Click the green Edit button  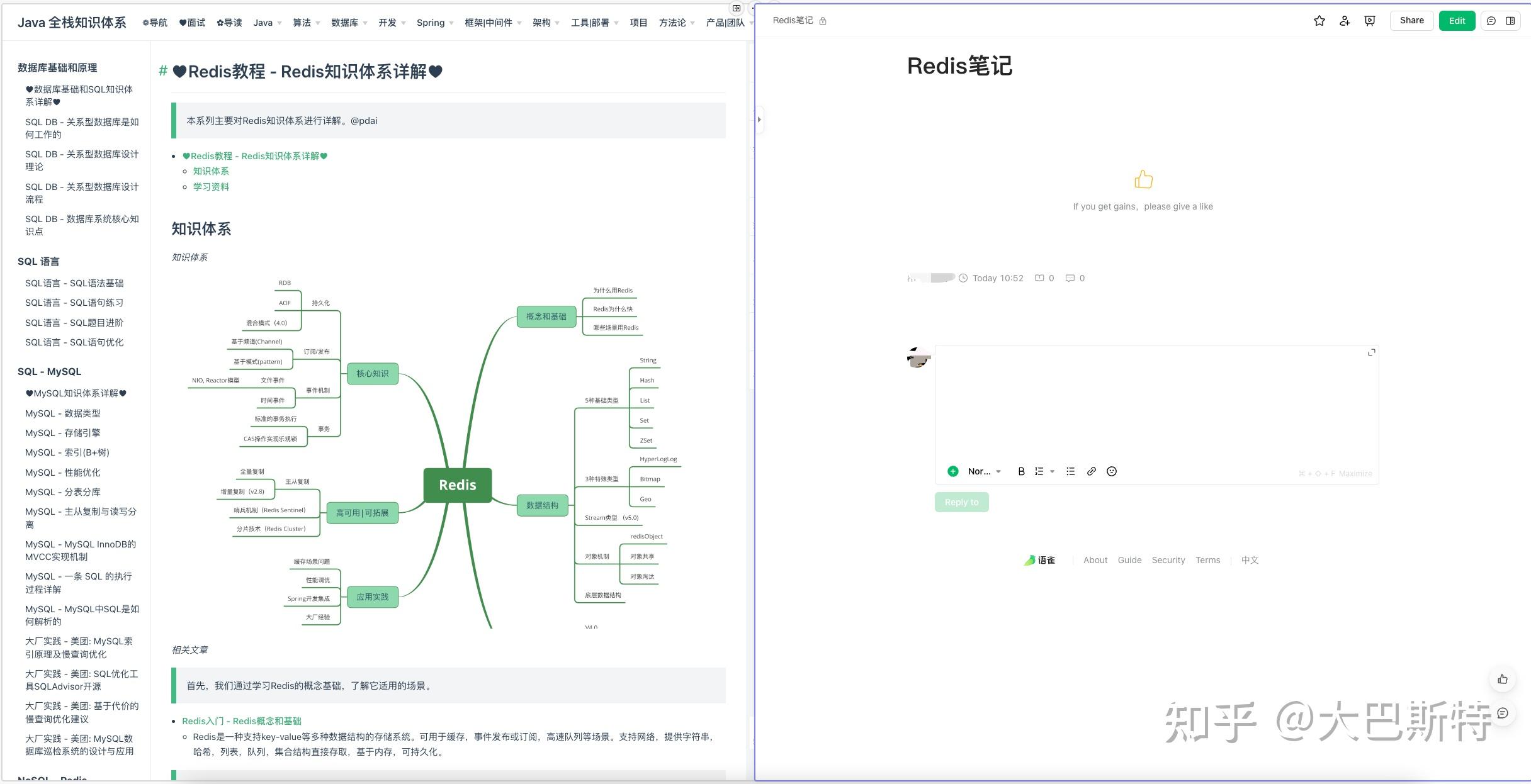[x=1457, y=21]
